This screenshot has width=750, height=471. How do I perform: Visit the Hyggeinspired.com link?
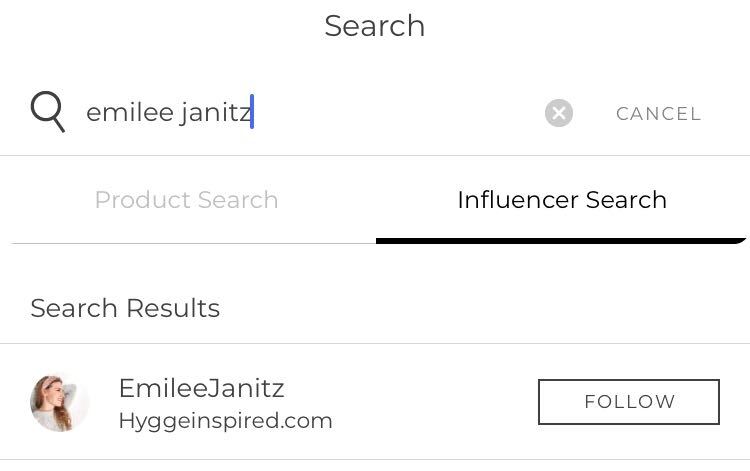click(x=225, y=421)
